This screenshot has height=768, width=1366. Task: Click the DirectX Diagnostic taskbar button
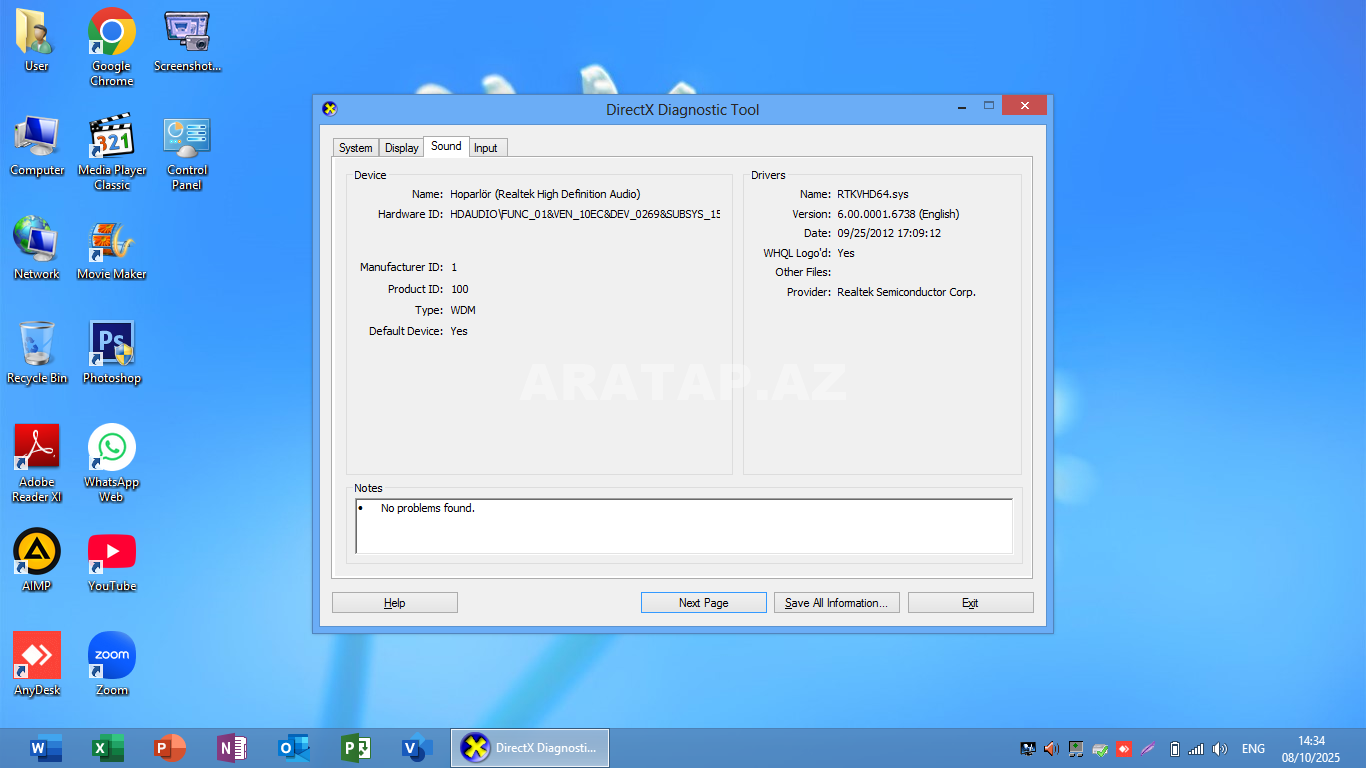click(x=530, y=748)
